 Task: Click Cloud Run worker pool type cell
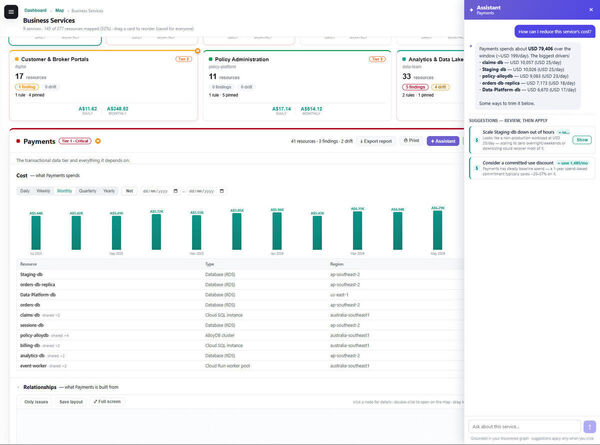coord(227,366)
